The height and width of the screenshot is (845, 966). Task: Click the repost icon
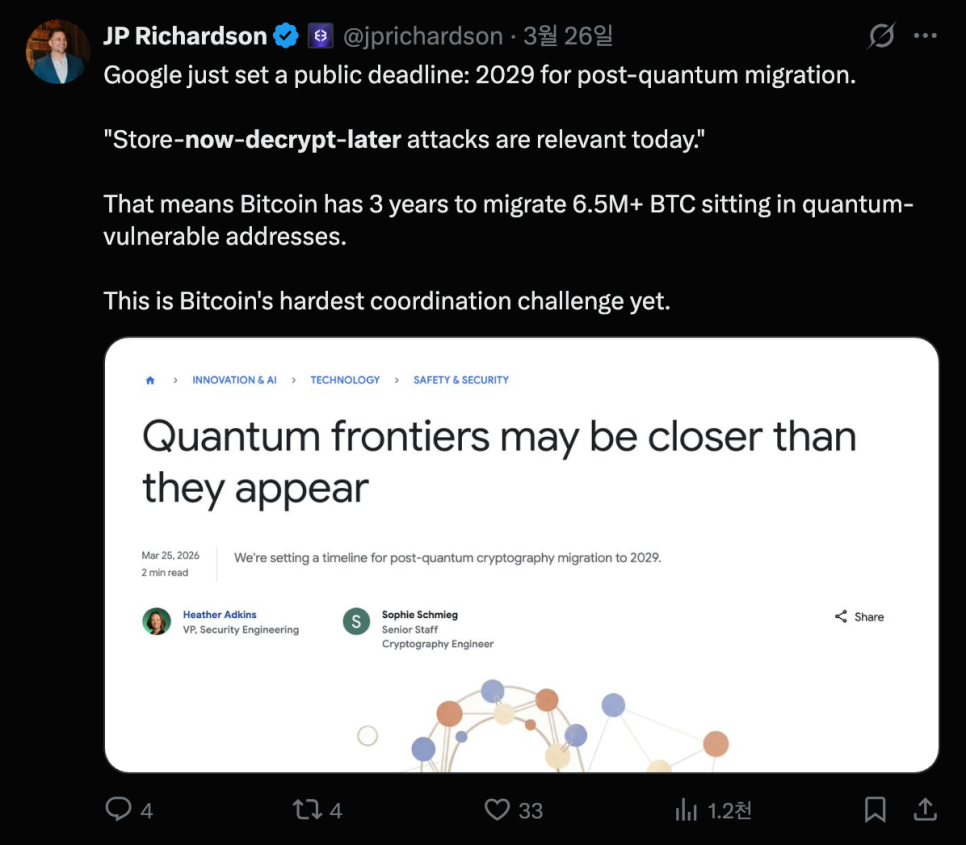[306, 809]
